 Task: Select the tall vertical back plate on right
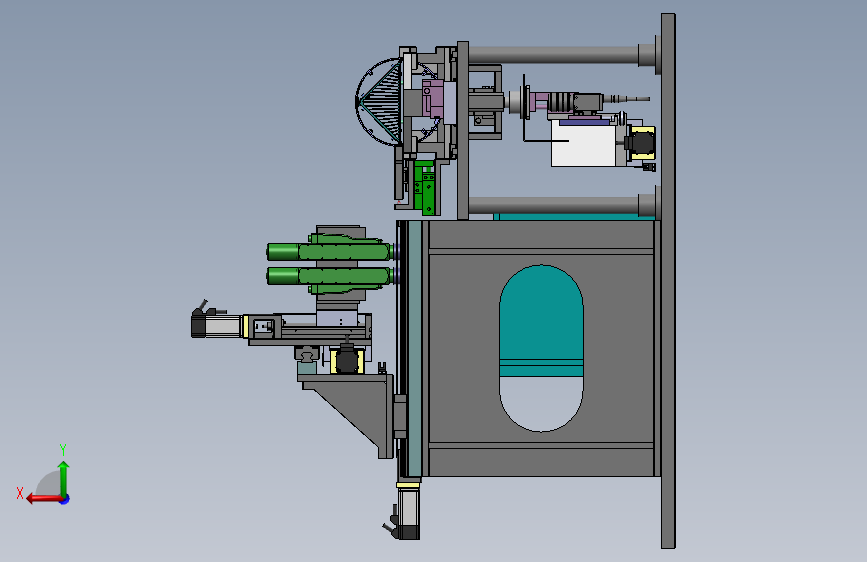pos(668,281)
